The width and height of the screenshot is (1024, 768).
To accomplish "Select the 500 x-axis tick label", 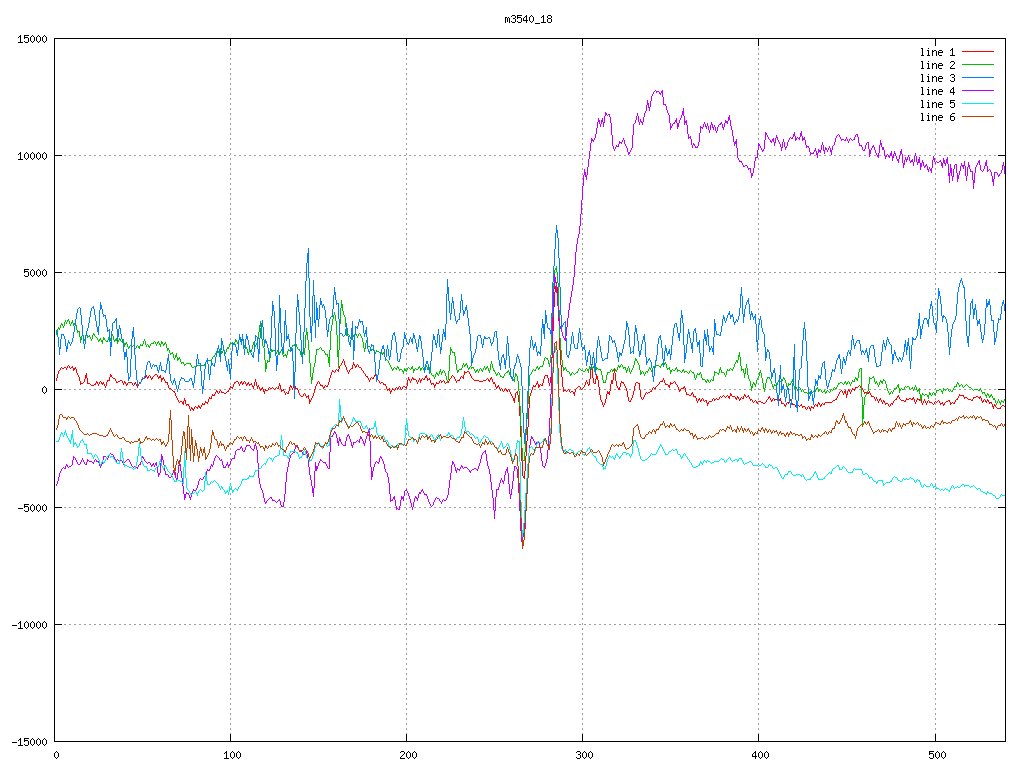I will click(934, 755).
